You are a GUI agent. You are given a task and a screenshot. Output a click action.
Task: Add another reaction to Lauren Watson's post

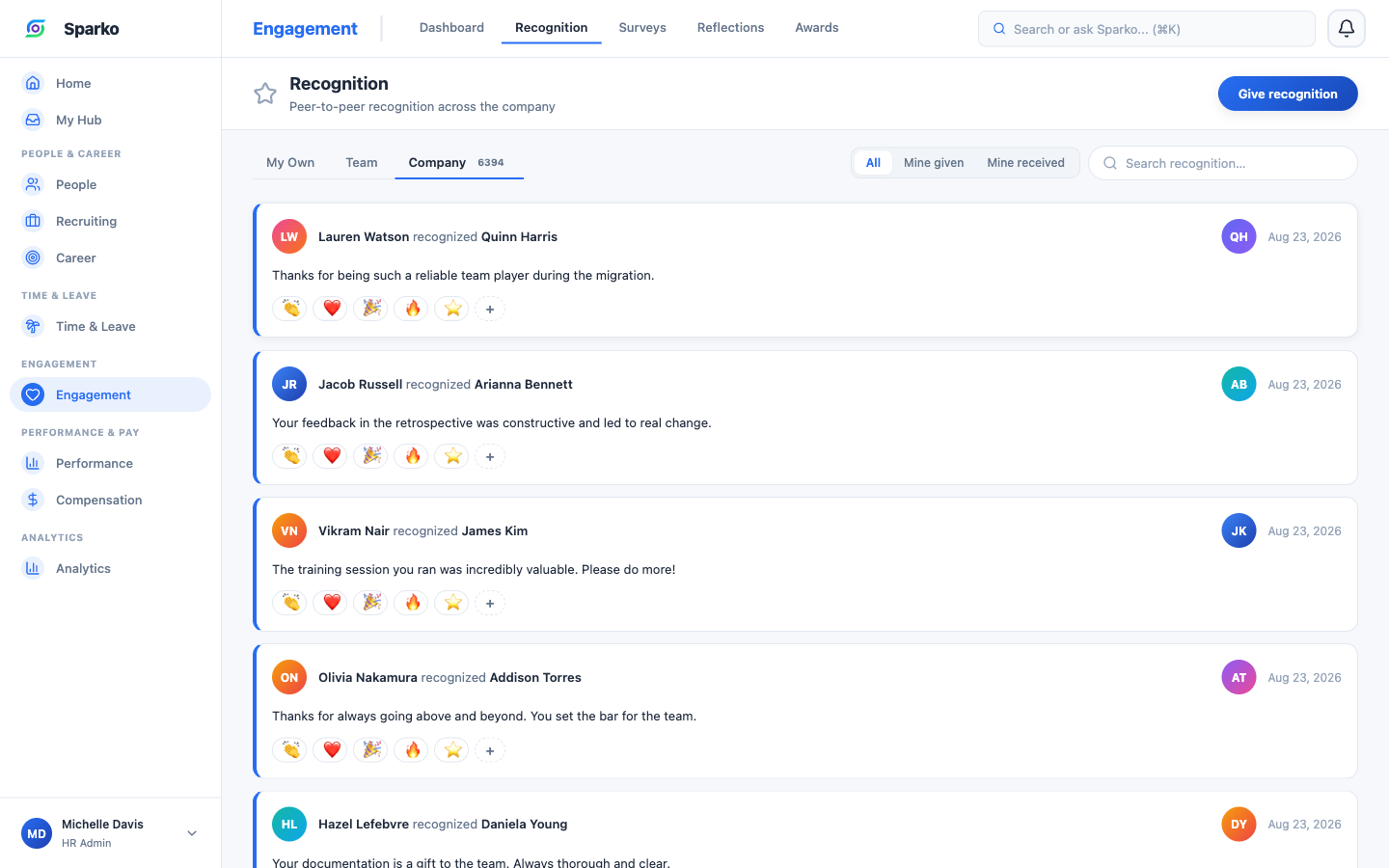click(490, 309)
